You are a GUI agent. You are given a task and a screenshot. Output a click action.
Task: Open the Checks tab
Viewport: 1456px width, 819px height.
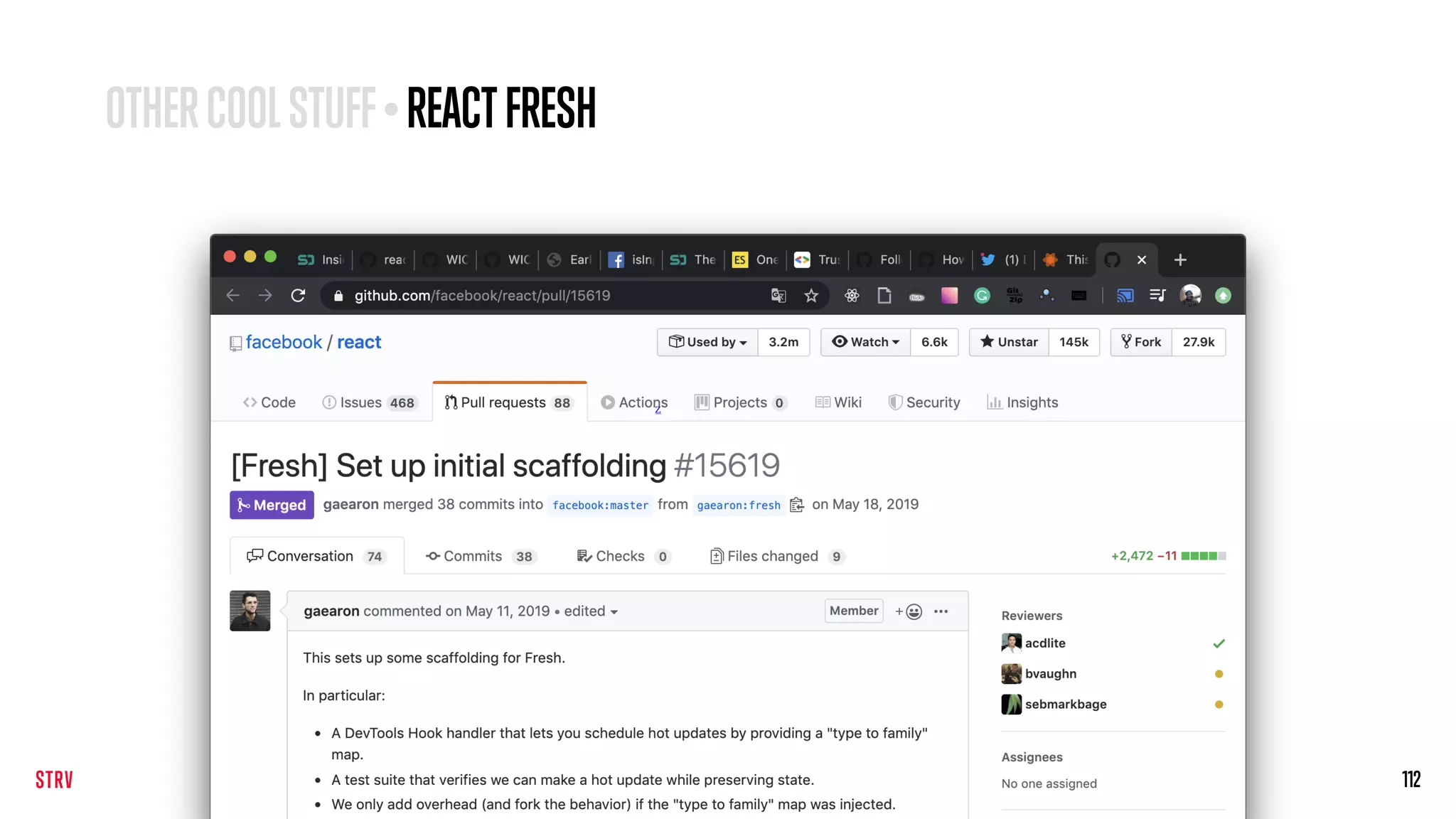623,556
